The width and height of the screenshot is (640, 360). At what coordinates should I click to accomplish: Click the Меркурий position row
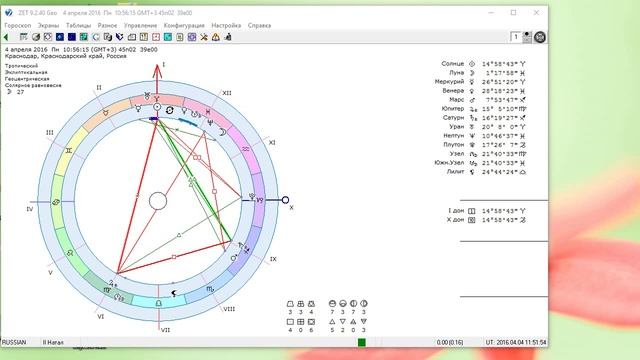[x=480, y=82]
